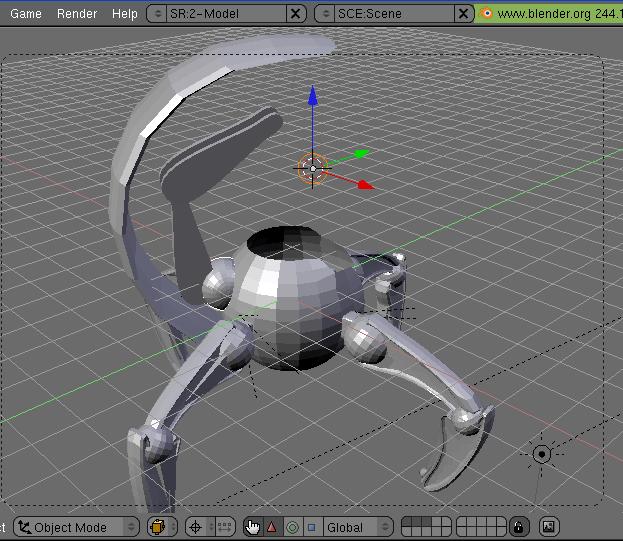This screenshot has width=623, height=541.
Task: Delete the SCE:Scene with its X button
Action: [464, 14]
